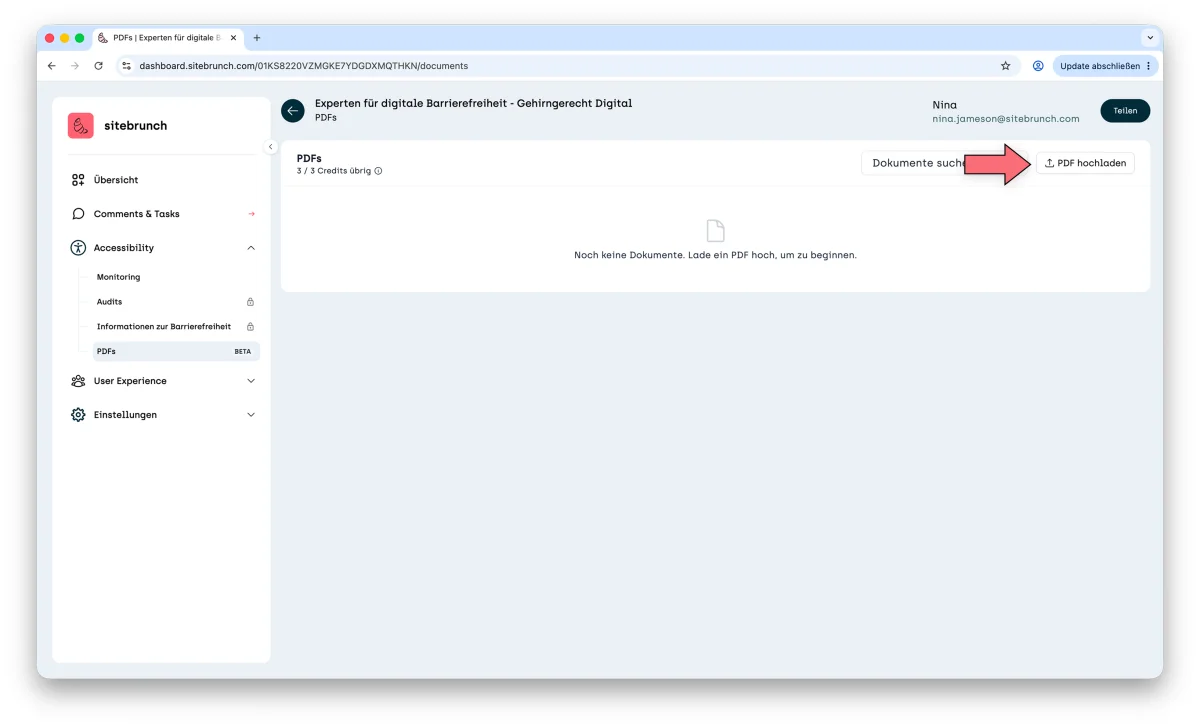Click the sitebrunch logo icon

pyautogui.click(x=81, y=125)
